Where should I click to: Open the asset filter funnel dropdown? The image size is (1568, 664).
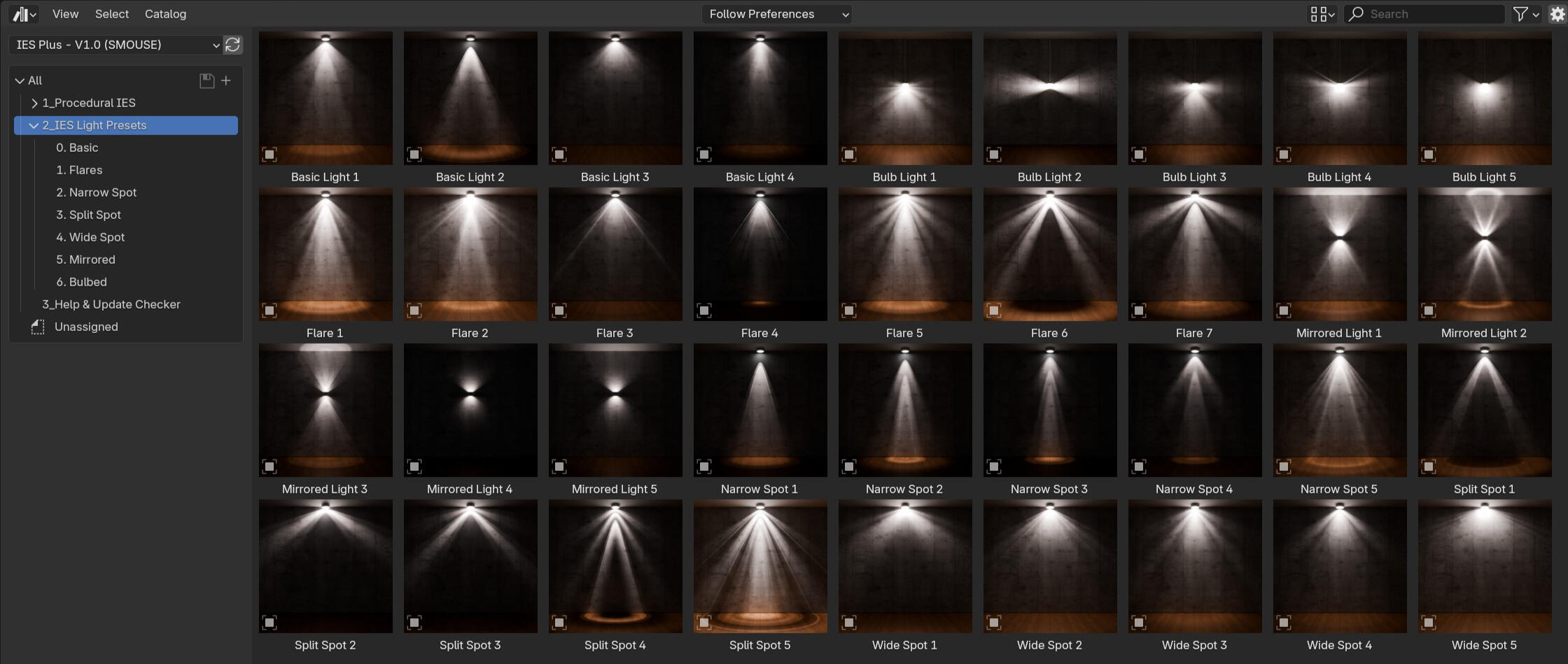coord(1526,14)
